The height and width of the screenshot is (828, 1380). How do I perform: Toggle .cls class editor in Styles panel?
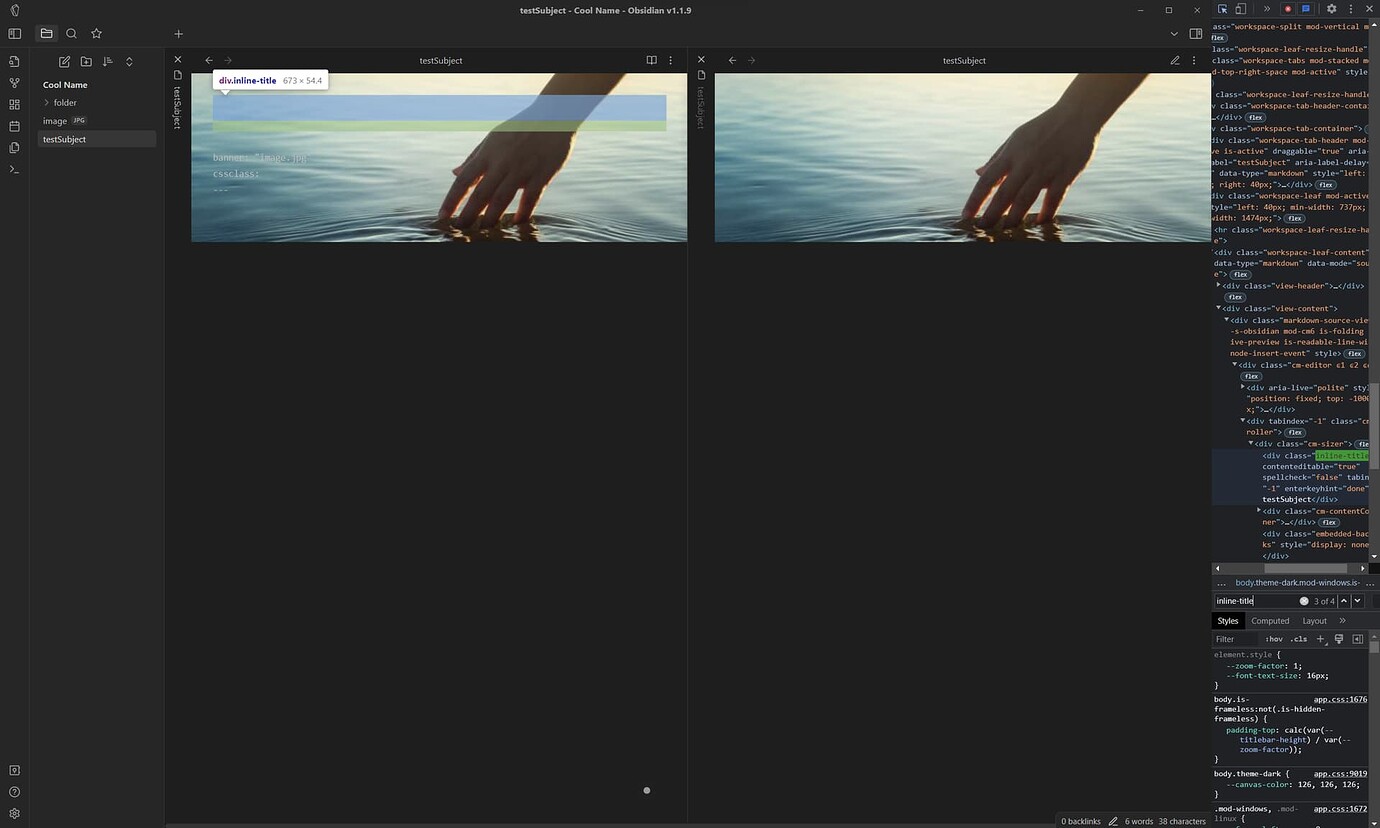pos(1299,638)
